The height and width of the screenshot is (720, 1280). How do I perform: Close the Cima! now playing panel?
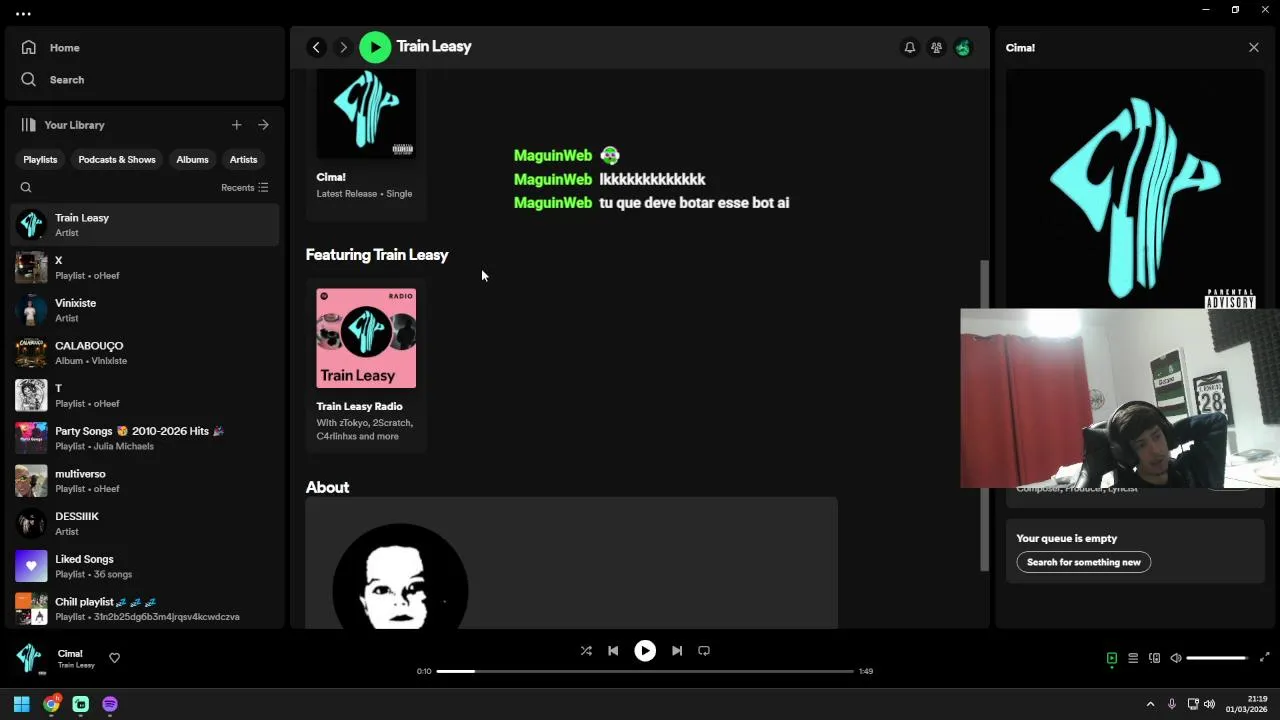[x=1253, y=47]
